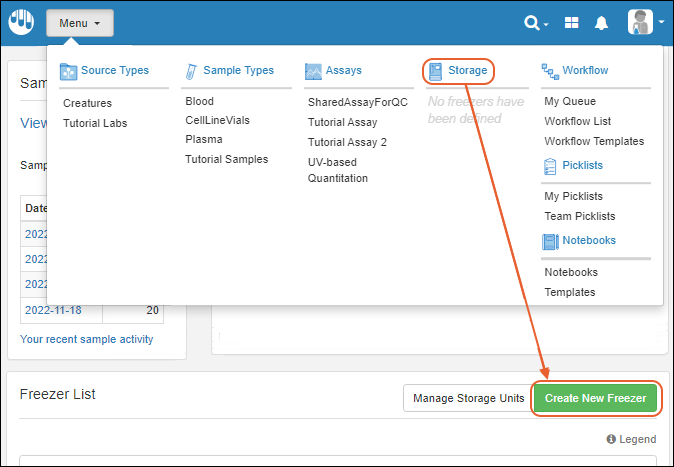Expand the Menu dropdown button

pyautogui.click(x=79, y=23)
